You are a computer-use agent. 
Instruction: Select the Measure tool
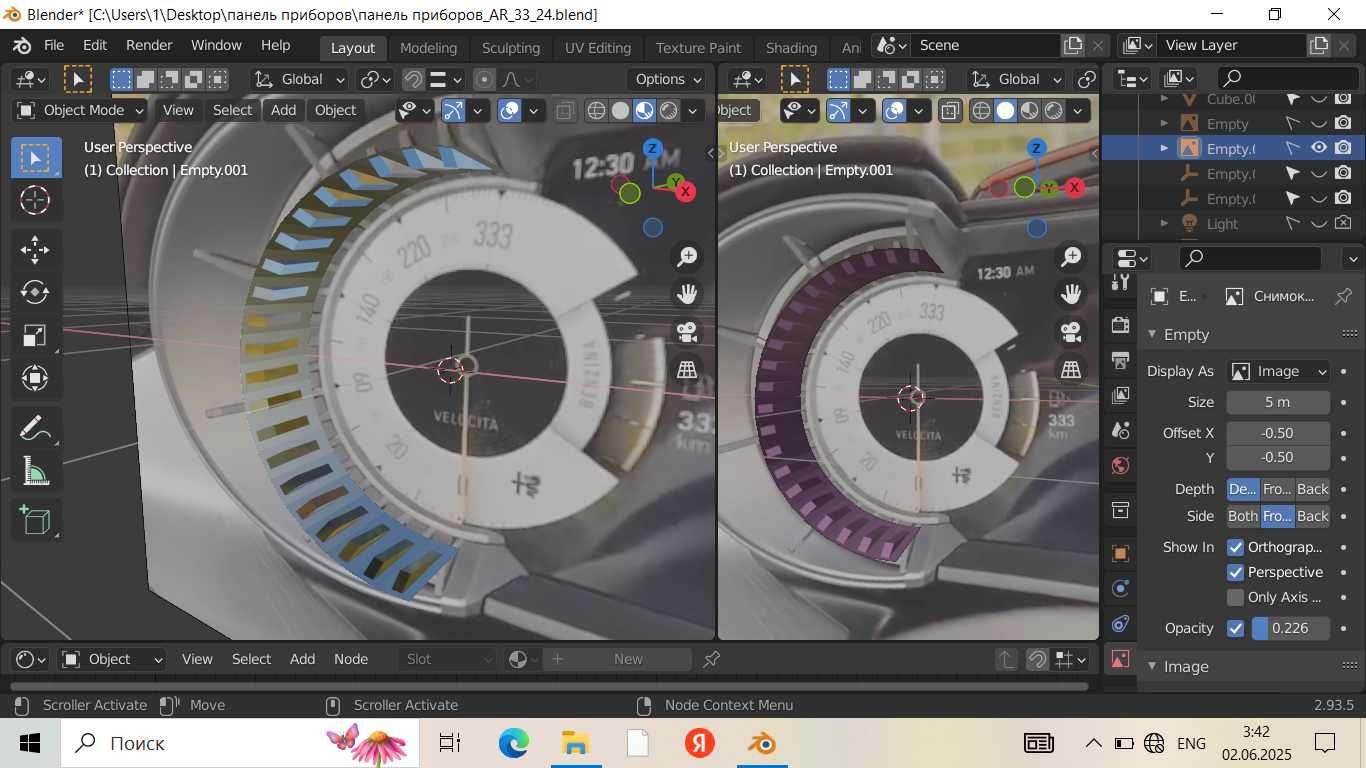35,470
